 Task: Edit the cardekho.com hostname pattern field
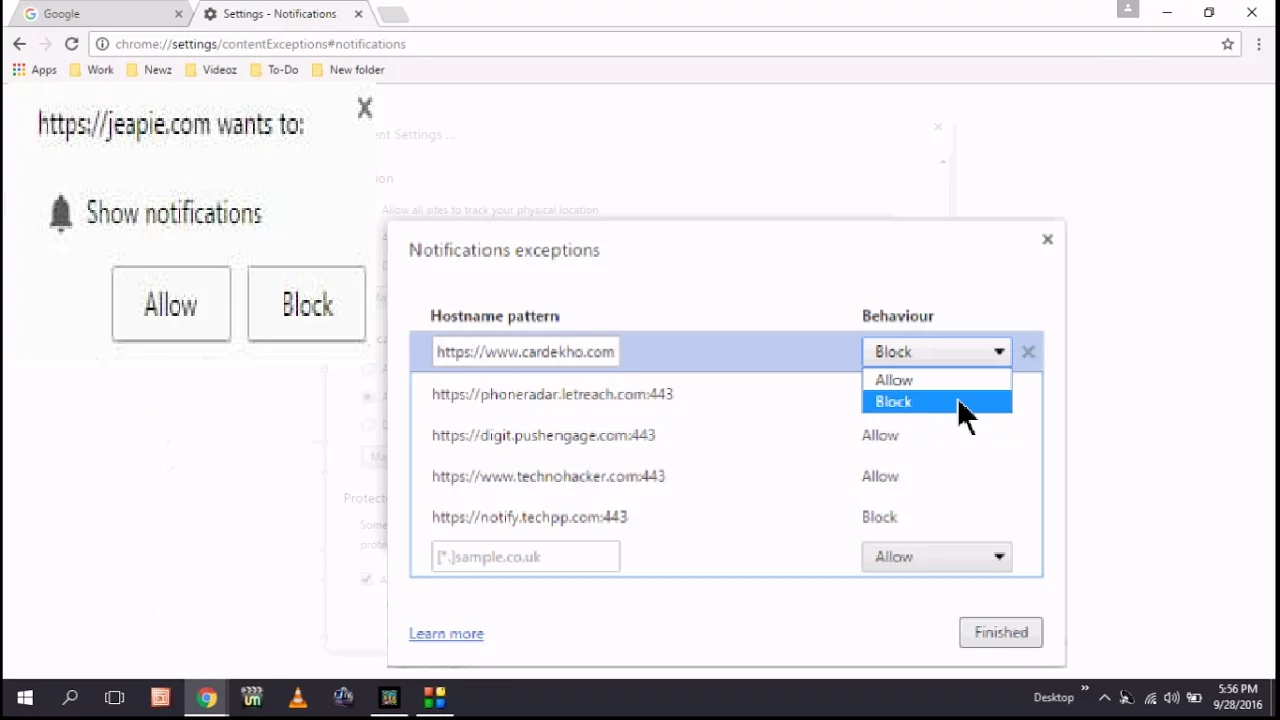526,352
